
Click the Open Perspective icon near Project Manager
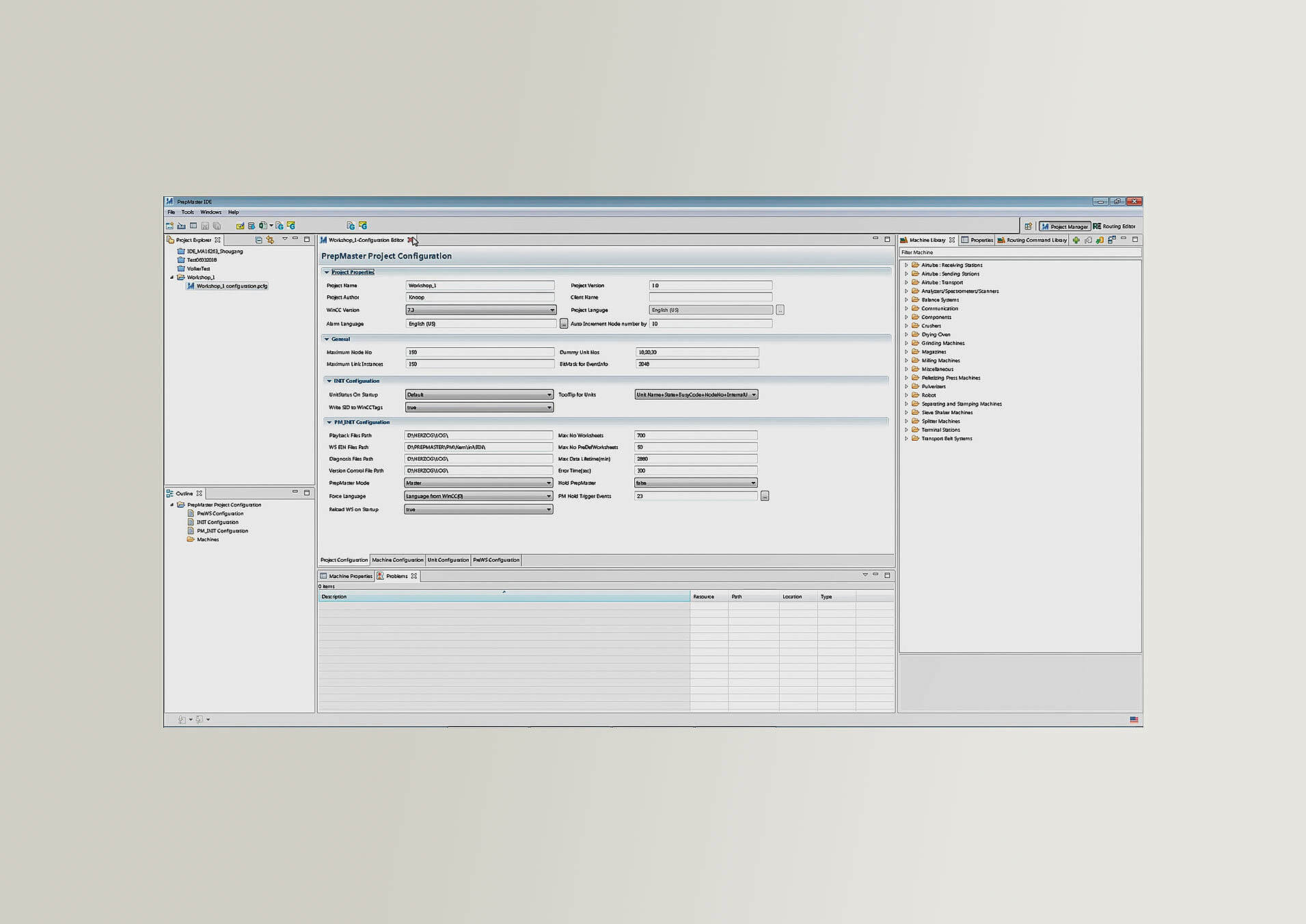1028,226
